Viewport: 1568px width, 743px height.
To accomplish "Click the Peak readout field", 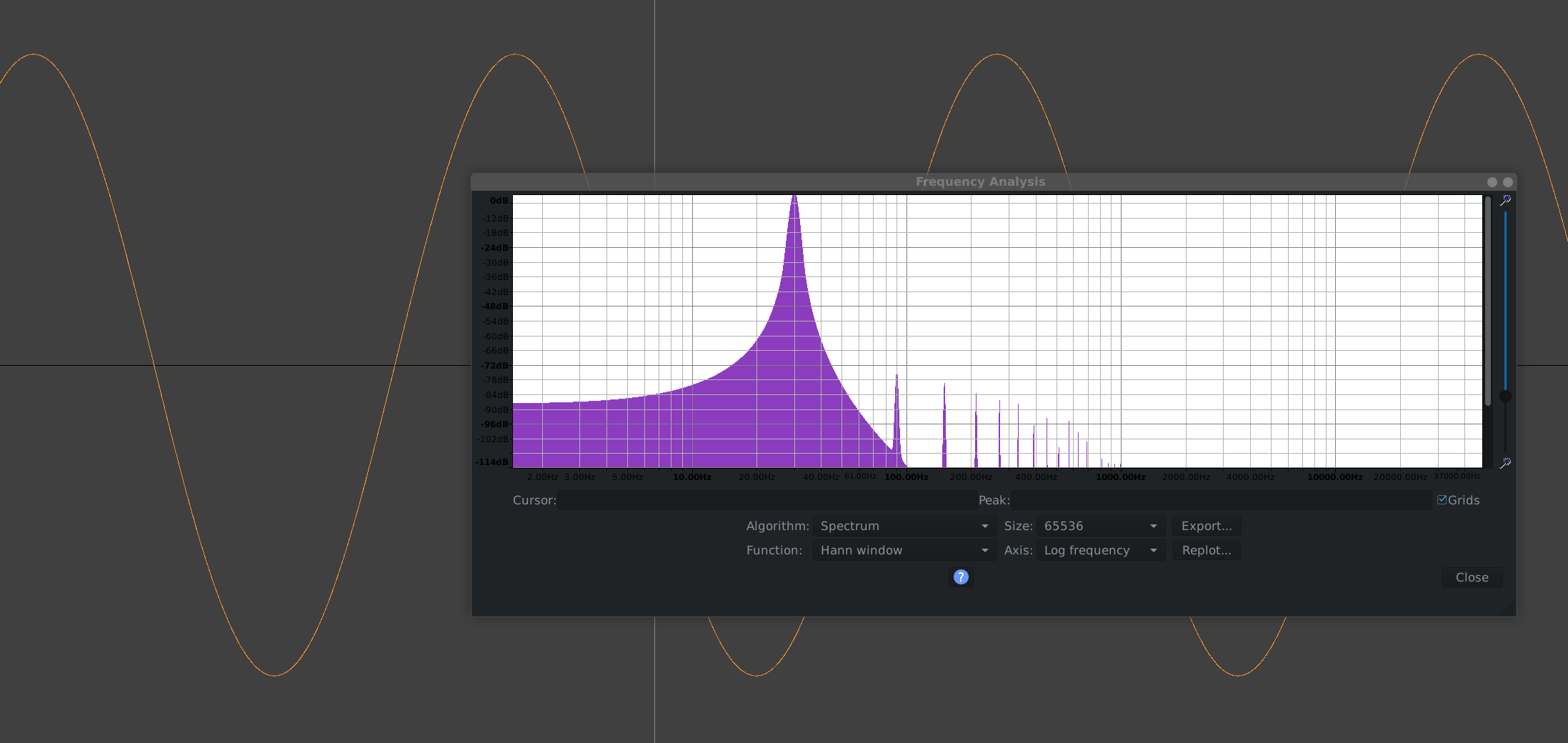I will pos(1222,500).
